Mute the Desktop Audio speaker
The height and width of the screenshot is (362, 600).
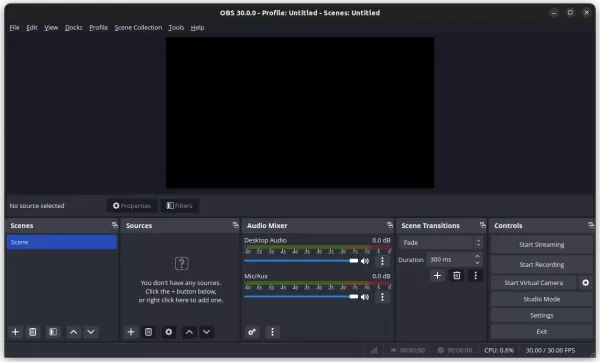[365, 261]
